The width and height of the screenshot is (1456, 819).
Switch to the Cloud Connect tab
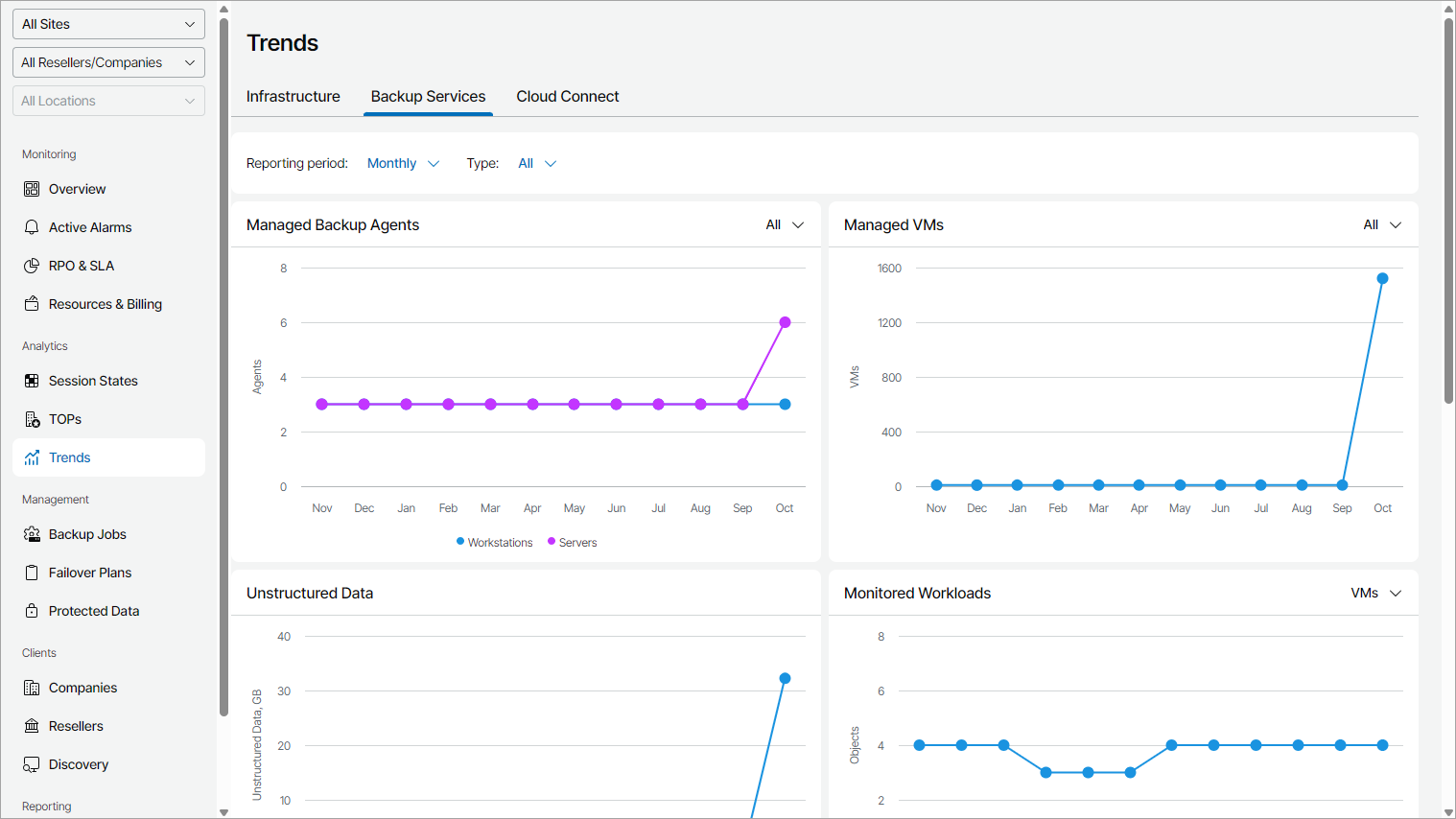[568, 97]
